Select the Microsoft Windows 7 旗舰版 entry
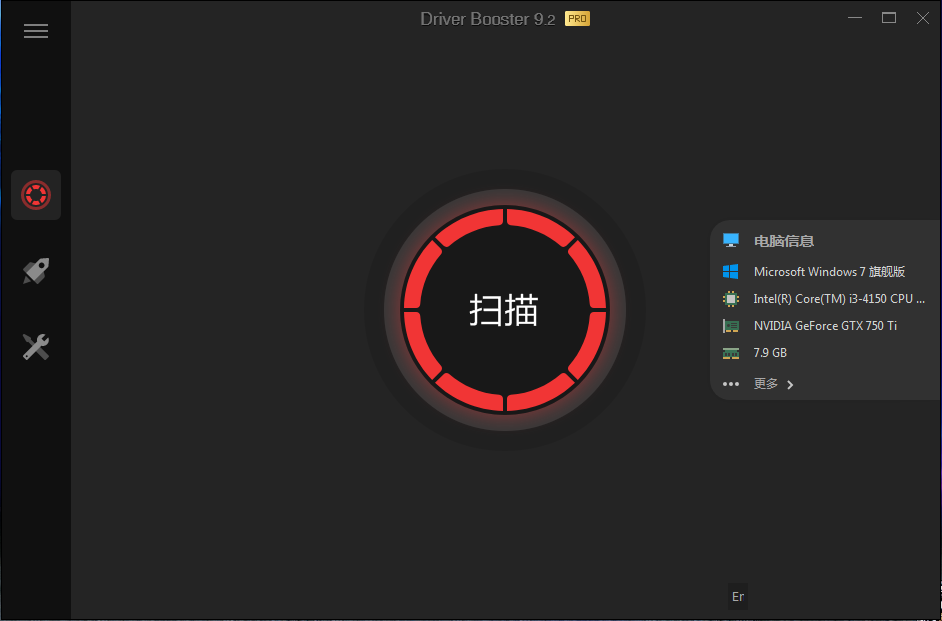This screenshot has height=621, width=942. 829,271
